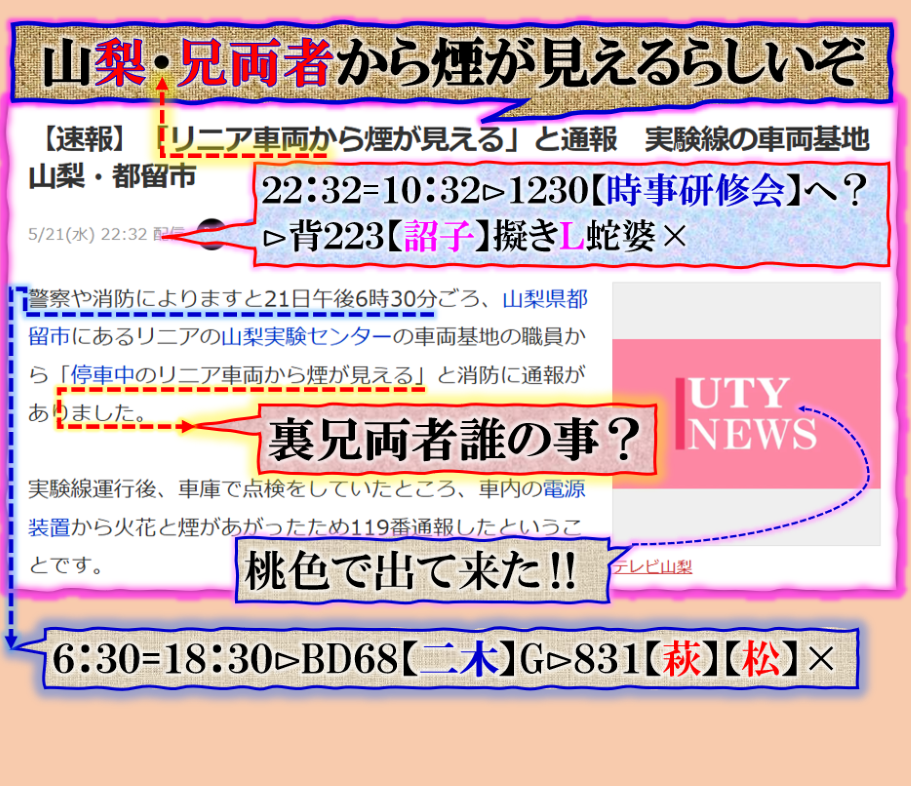Screen dimensions: 911x786
Task: Visit the テレビ山梨 source link
Action: coord(653,567)
